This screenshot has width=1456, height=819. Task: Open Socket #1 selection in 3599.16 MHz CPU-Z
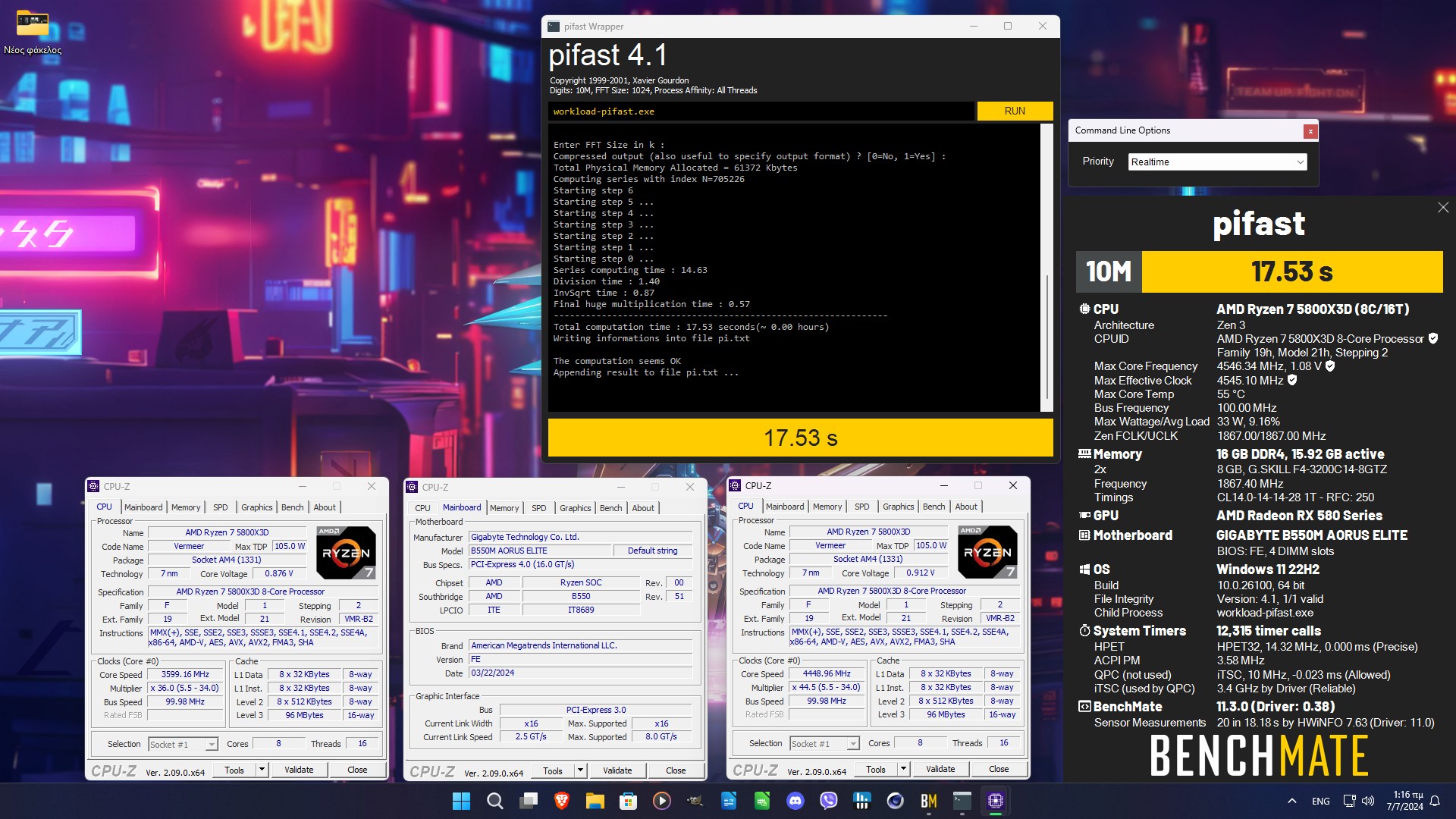pos(183,744)
